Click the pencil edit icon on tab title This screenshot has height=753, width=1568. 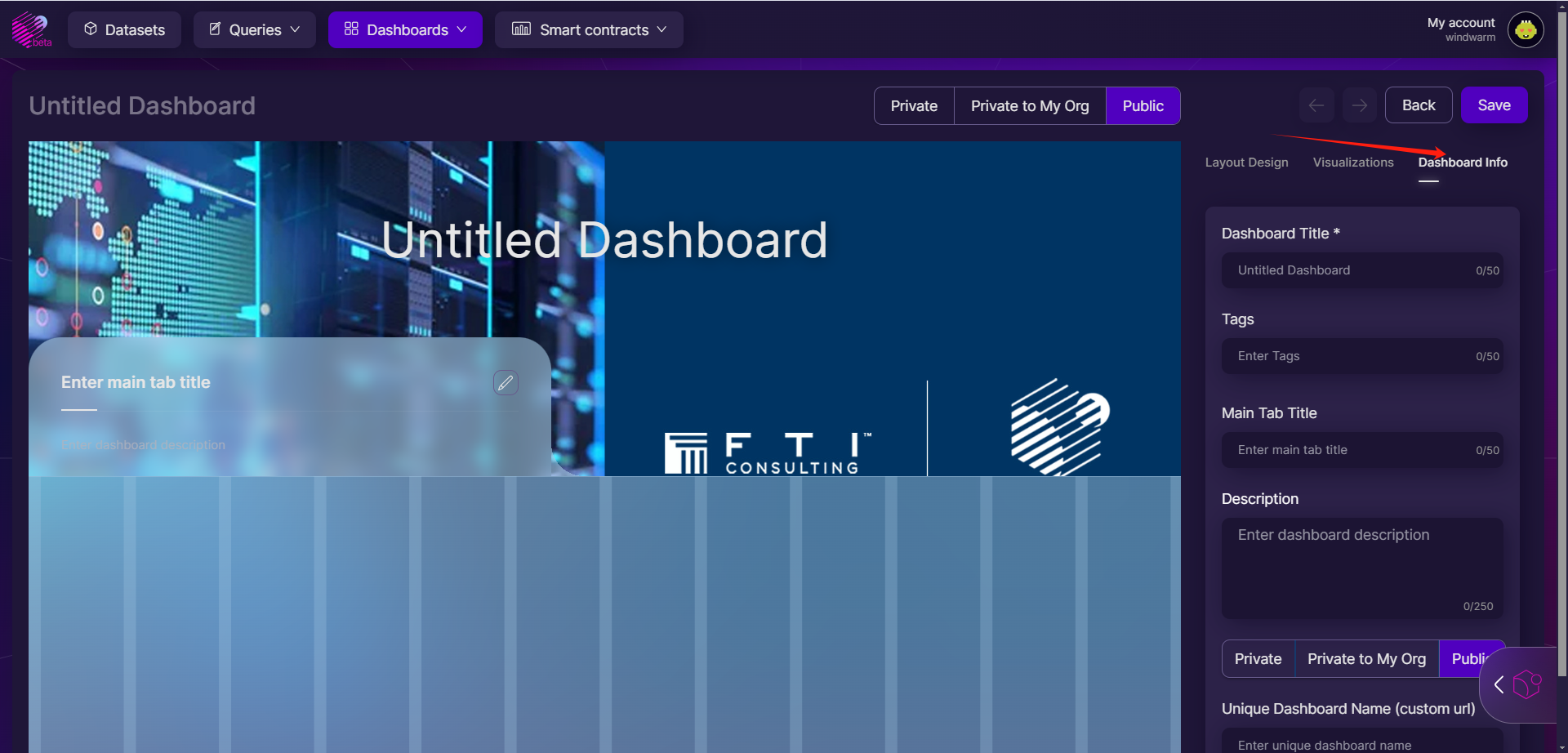[x=506, y=382]
